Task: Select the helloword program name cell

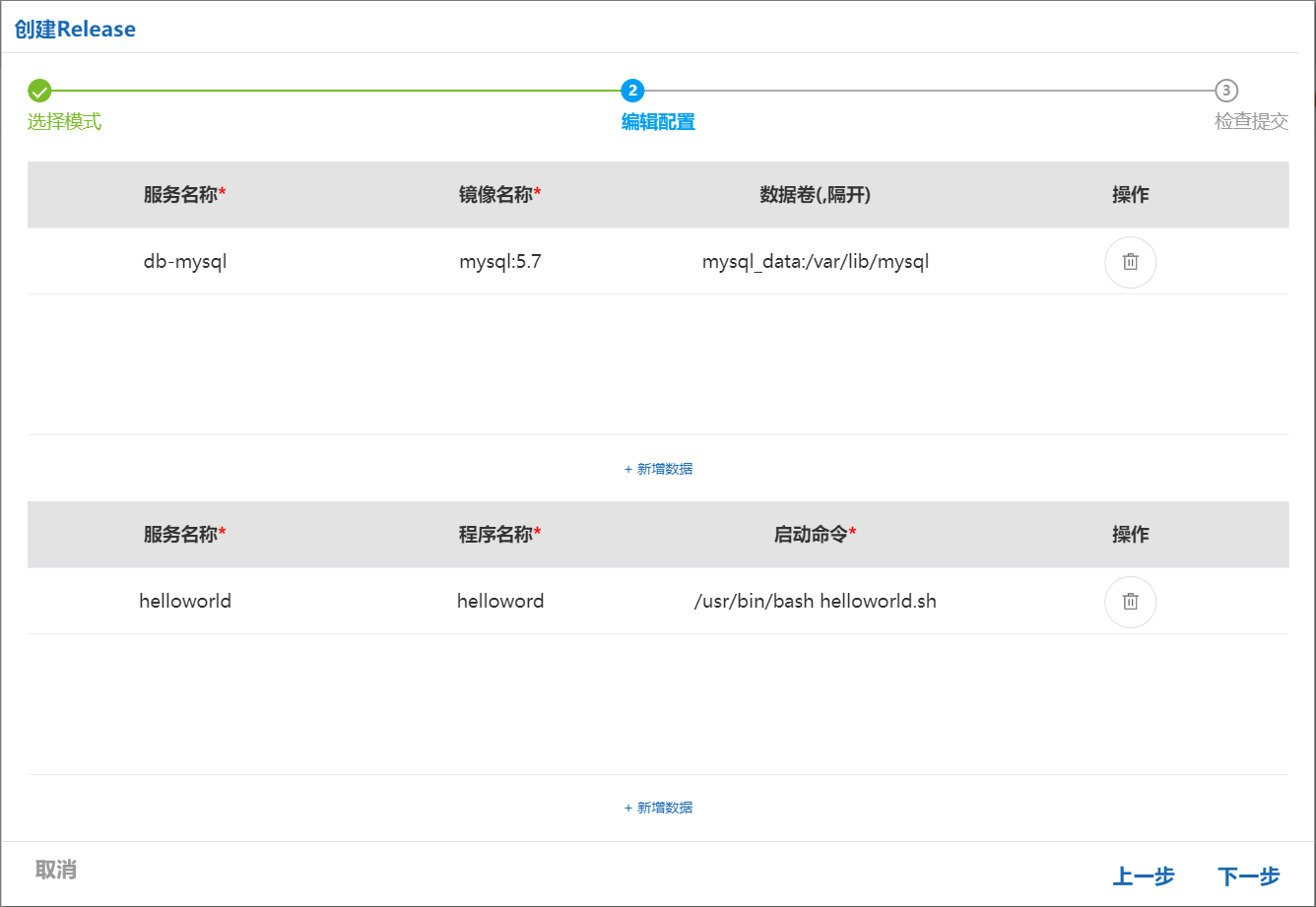Action: [500, 602]
